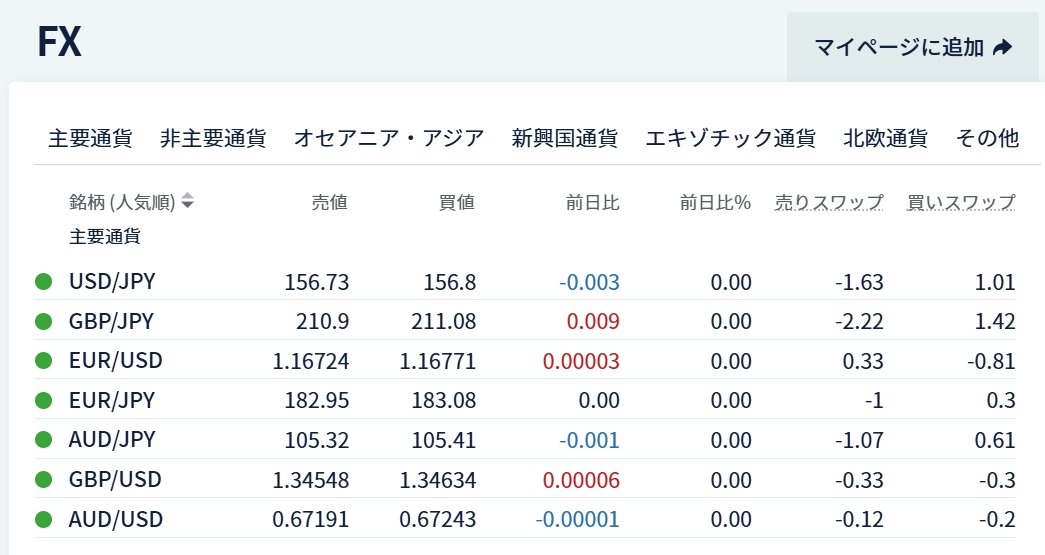Click GBP/JPY sell price 210.9

click(323, 322)
